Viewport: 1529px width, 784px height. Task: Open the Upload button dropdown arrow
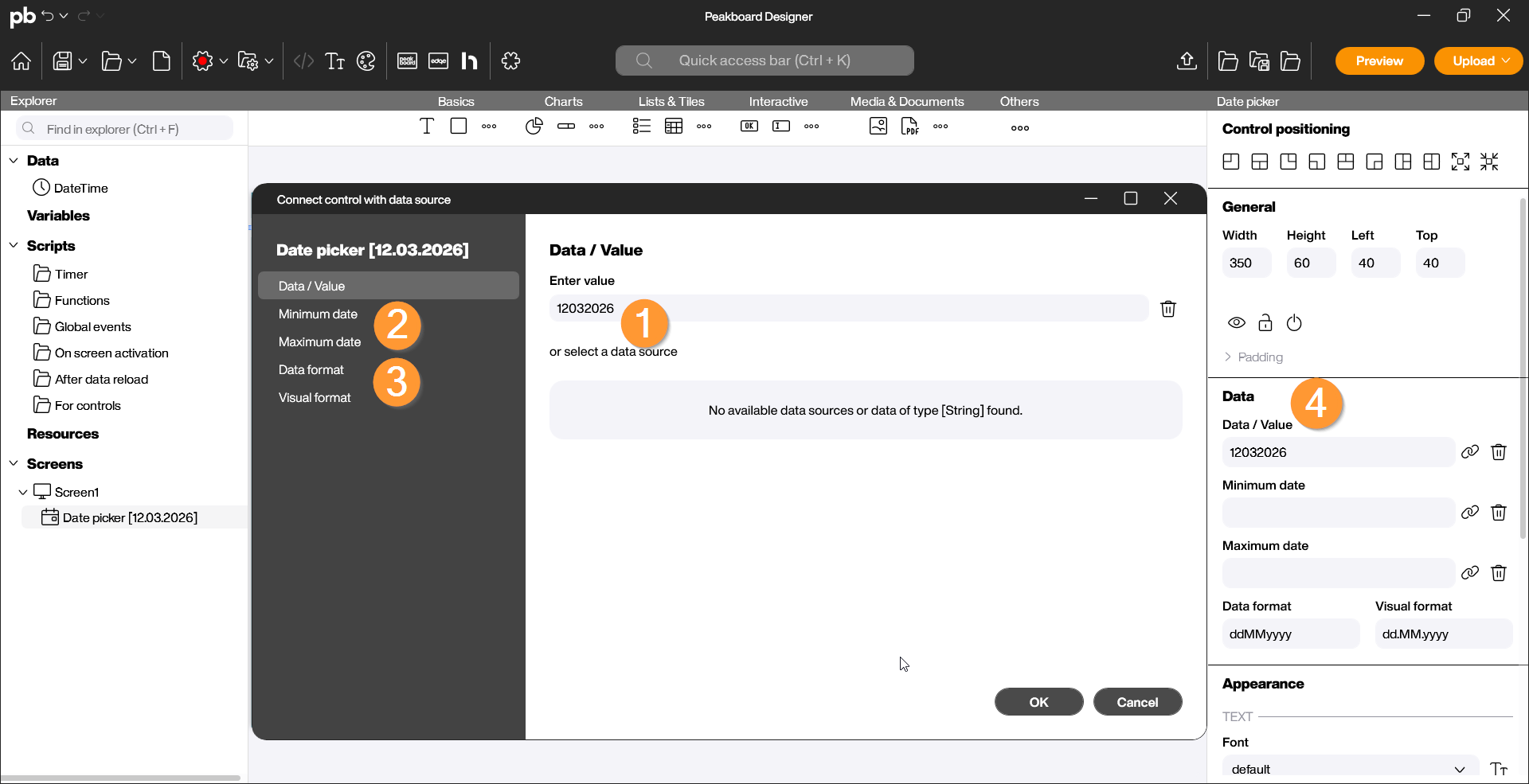point(1506,61)
